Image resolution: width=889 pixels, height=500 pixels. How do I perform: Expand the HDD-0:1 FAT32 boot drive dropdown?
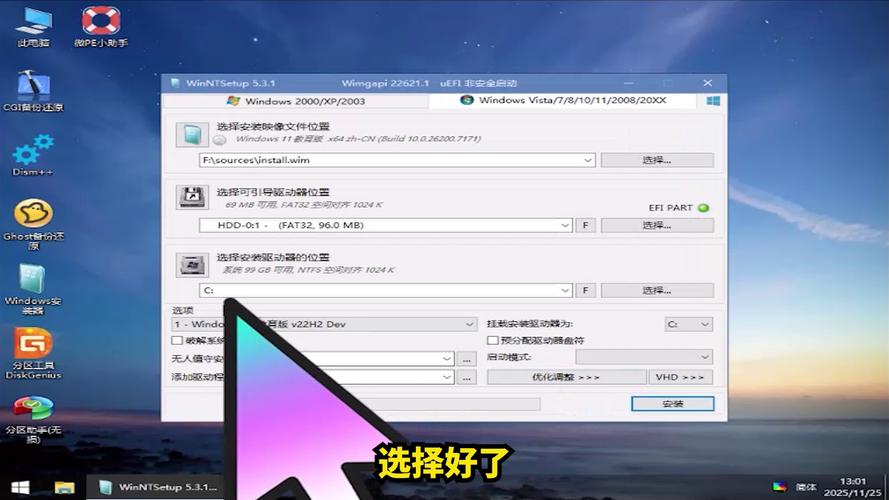click(x=565, y=225)
